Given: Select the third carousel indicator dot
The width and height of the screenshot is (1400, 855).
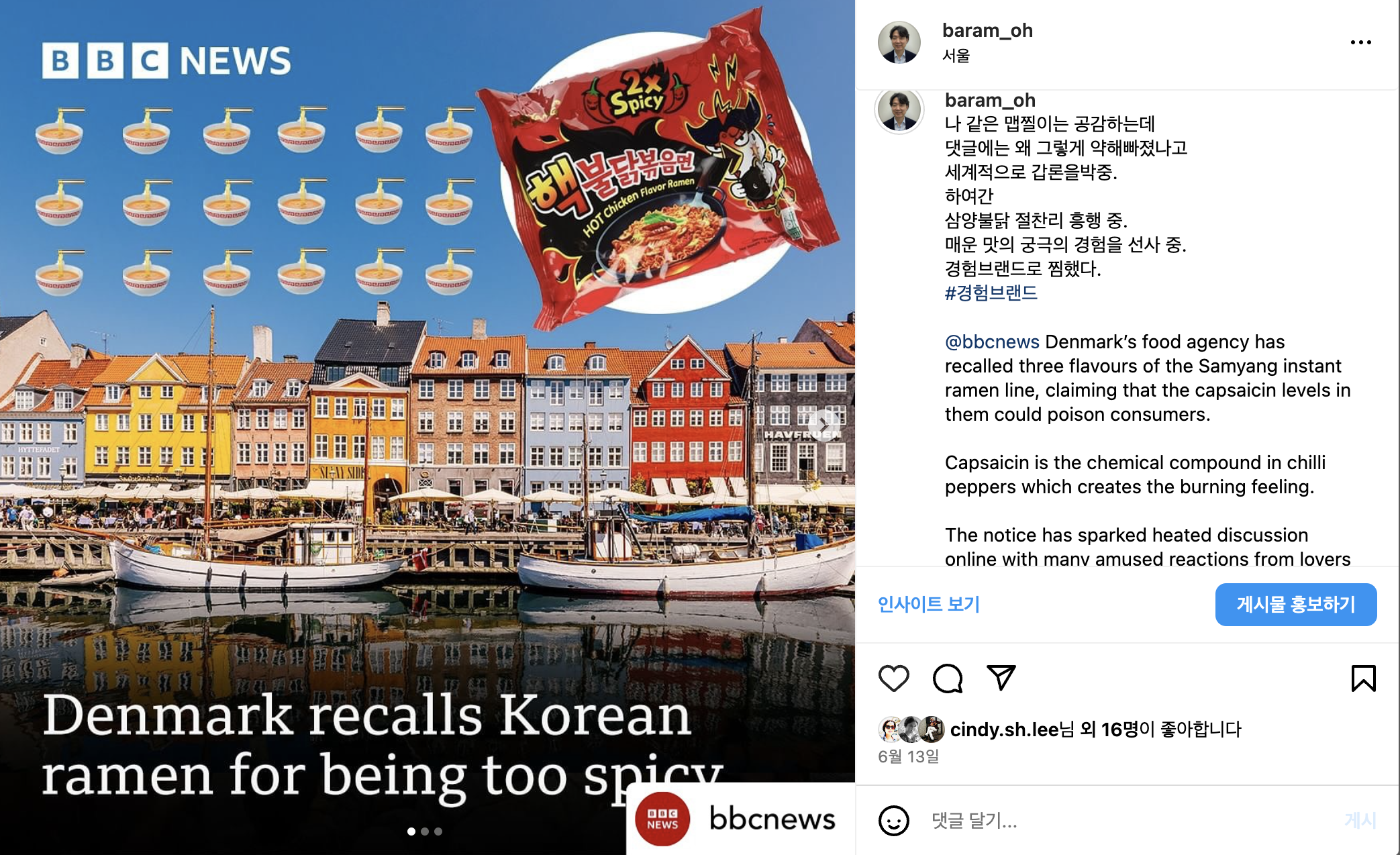Looking at the screenshot, I should (x=438, y=832).
